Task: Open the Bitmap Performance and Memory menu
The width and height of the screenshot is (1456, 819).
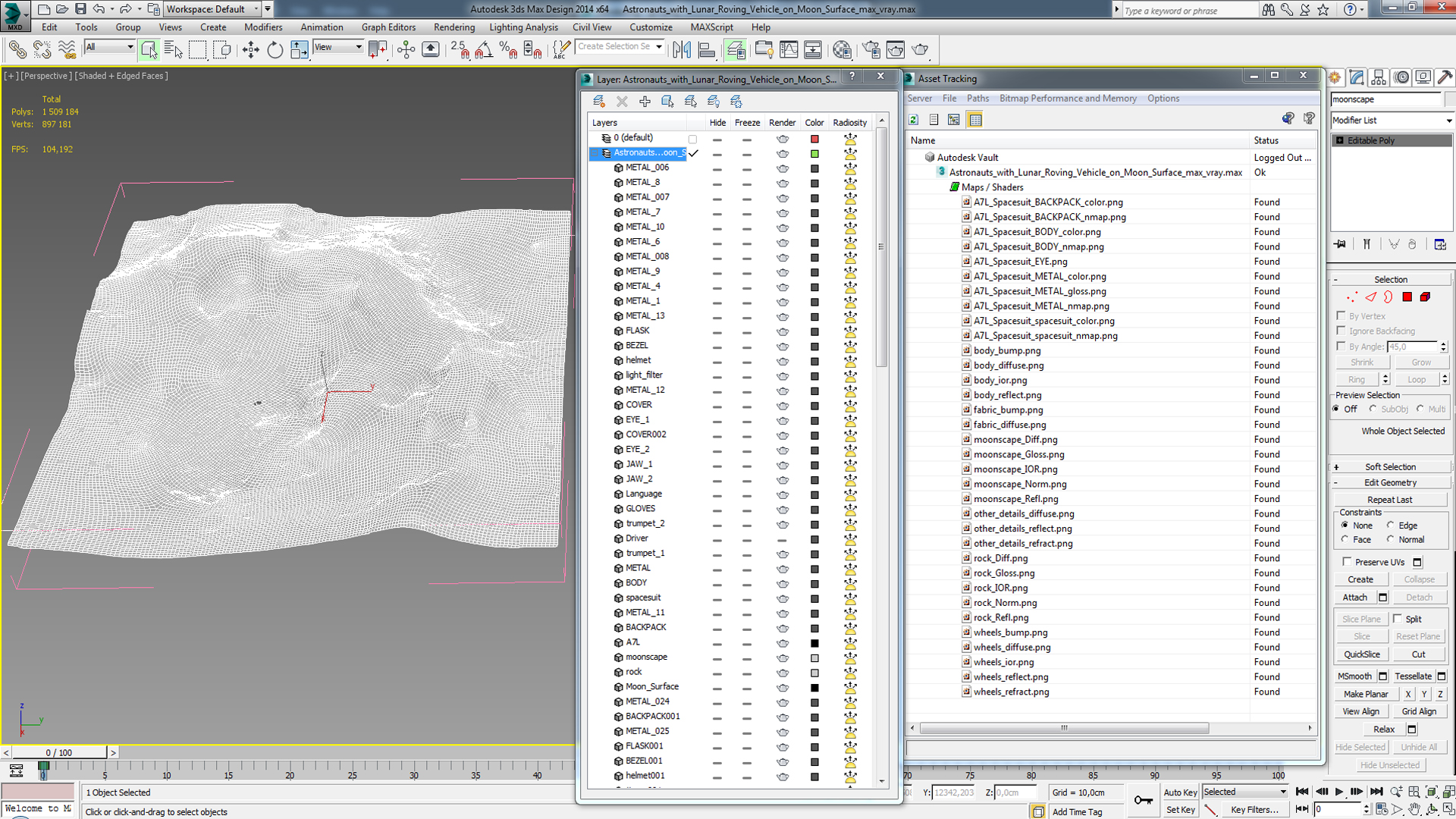Action: 1068,99
